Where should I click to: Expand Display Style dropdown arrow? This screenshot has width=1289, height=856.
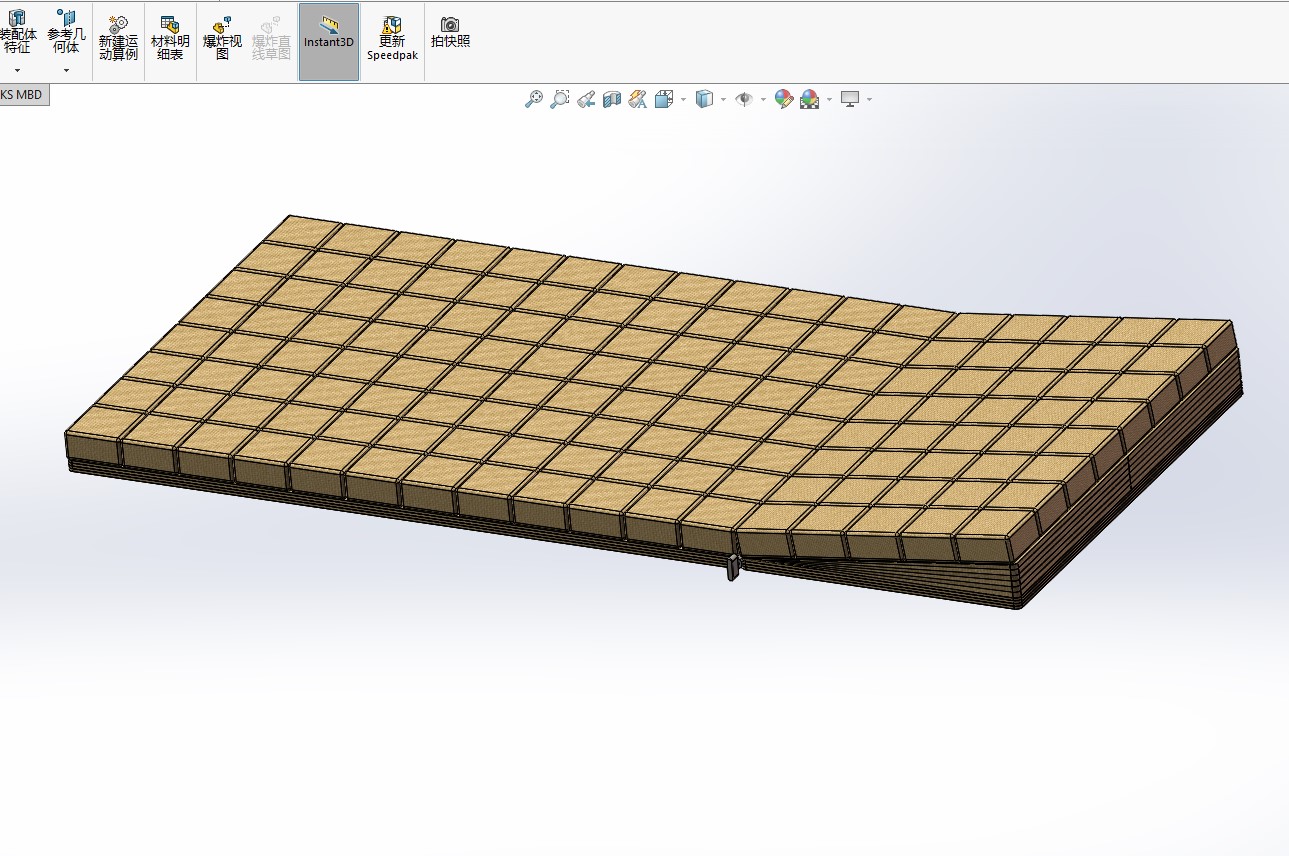pyautogui.click(x=723, y=99)
